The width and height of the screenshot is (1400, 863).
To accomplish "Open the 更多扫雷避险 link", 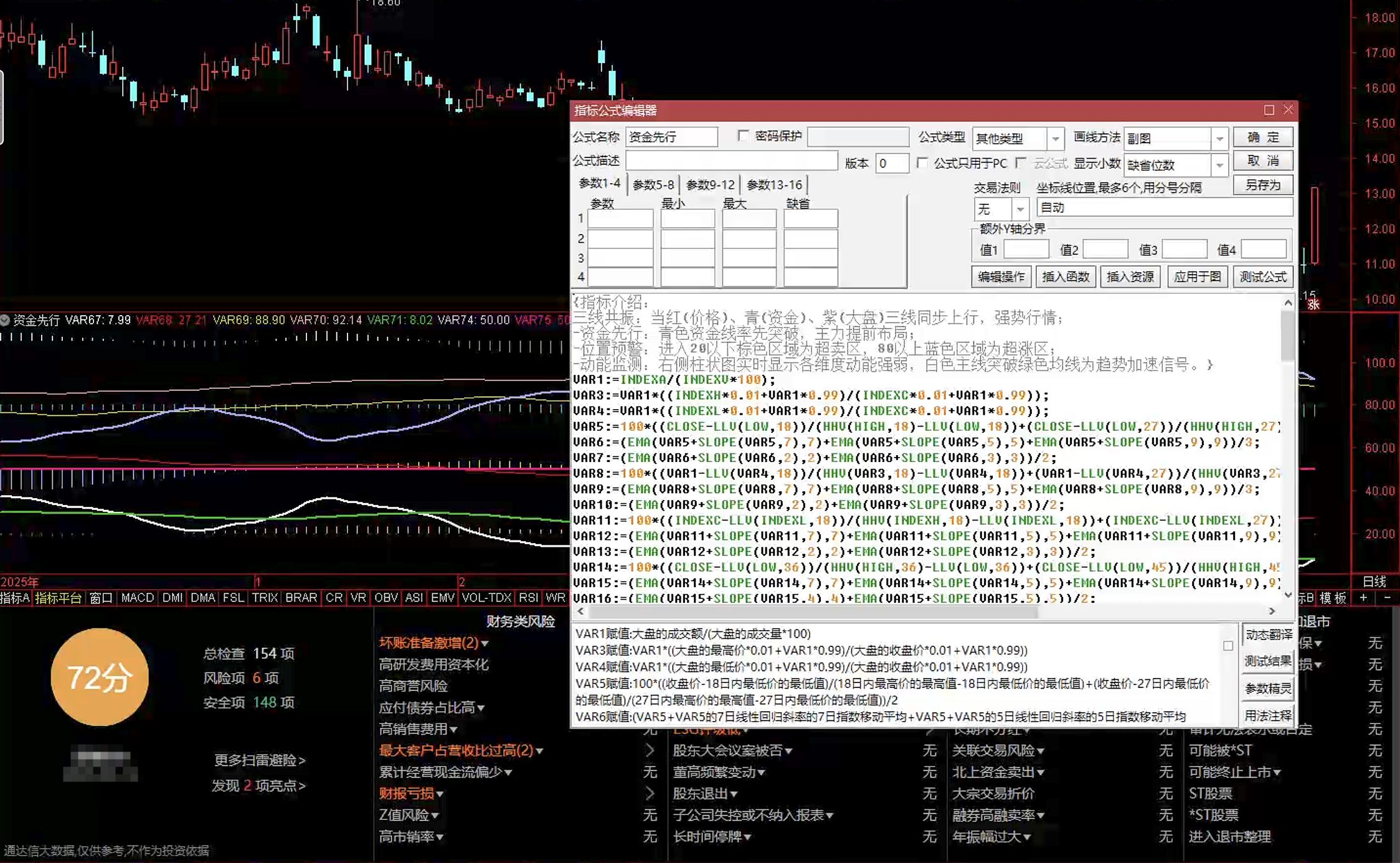I will pyautogui.click(x=260, y=760).
